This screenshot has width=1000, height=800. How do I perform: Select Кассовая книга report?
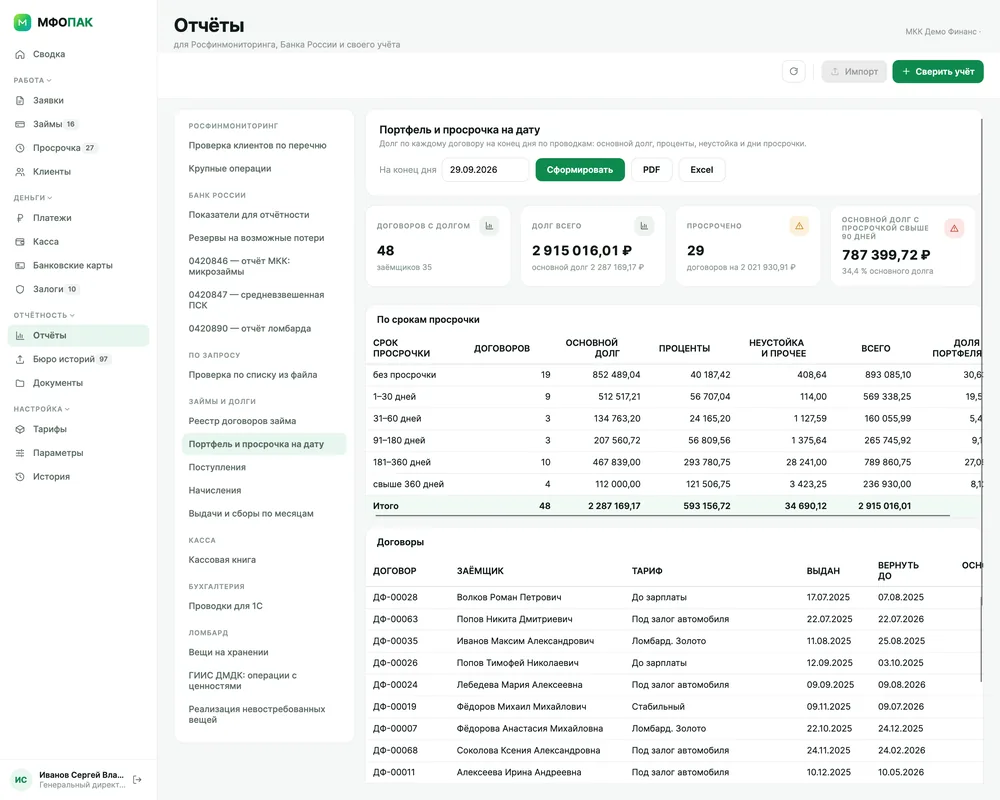pyautogui.click(x=222, y=560)
